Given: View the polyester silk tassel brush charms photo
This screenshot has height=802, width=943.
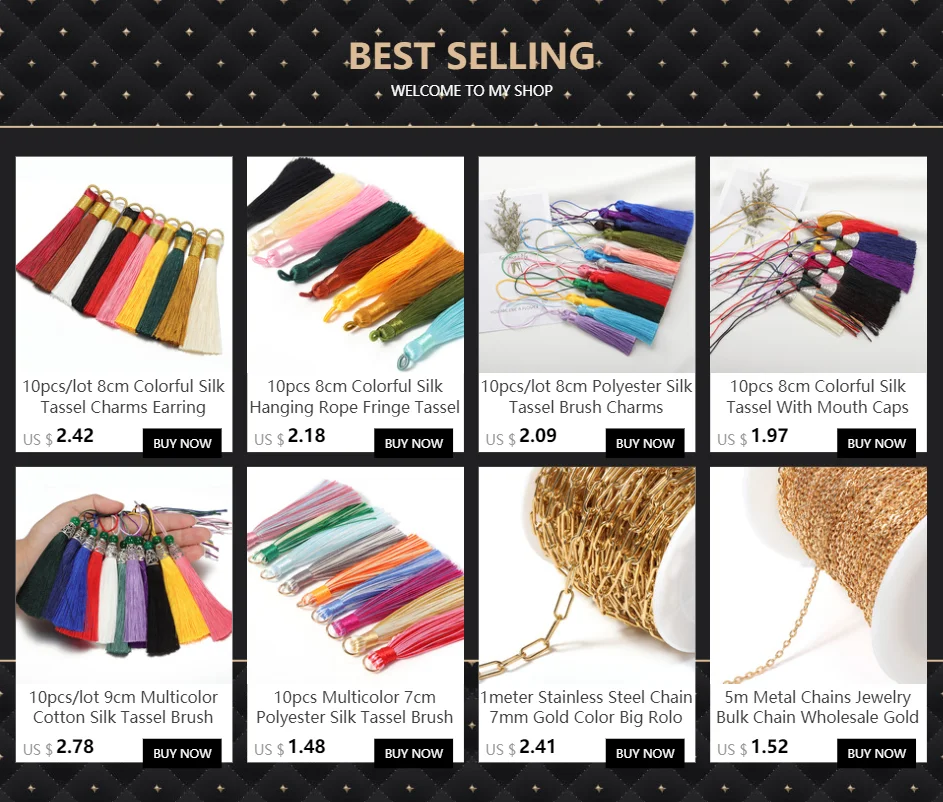Looking at the screenshot, I should point(587,265).
